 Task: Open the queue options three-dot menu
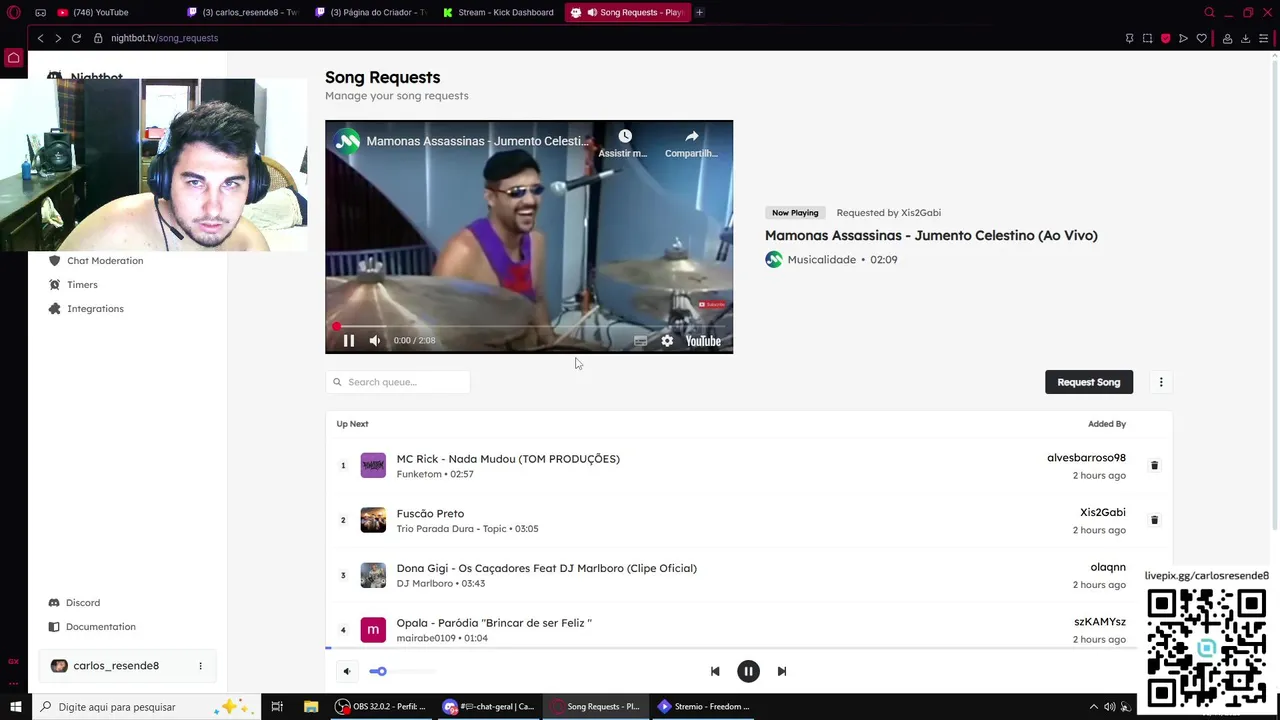coord(1161,382)
